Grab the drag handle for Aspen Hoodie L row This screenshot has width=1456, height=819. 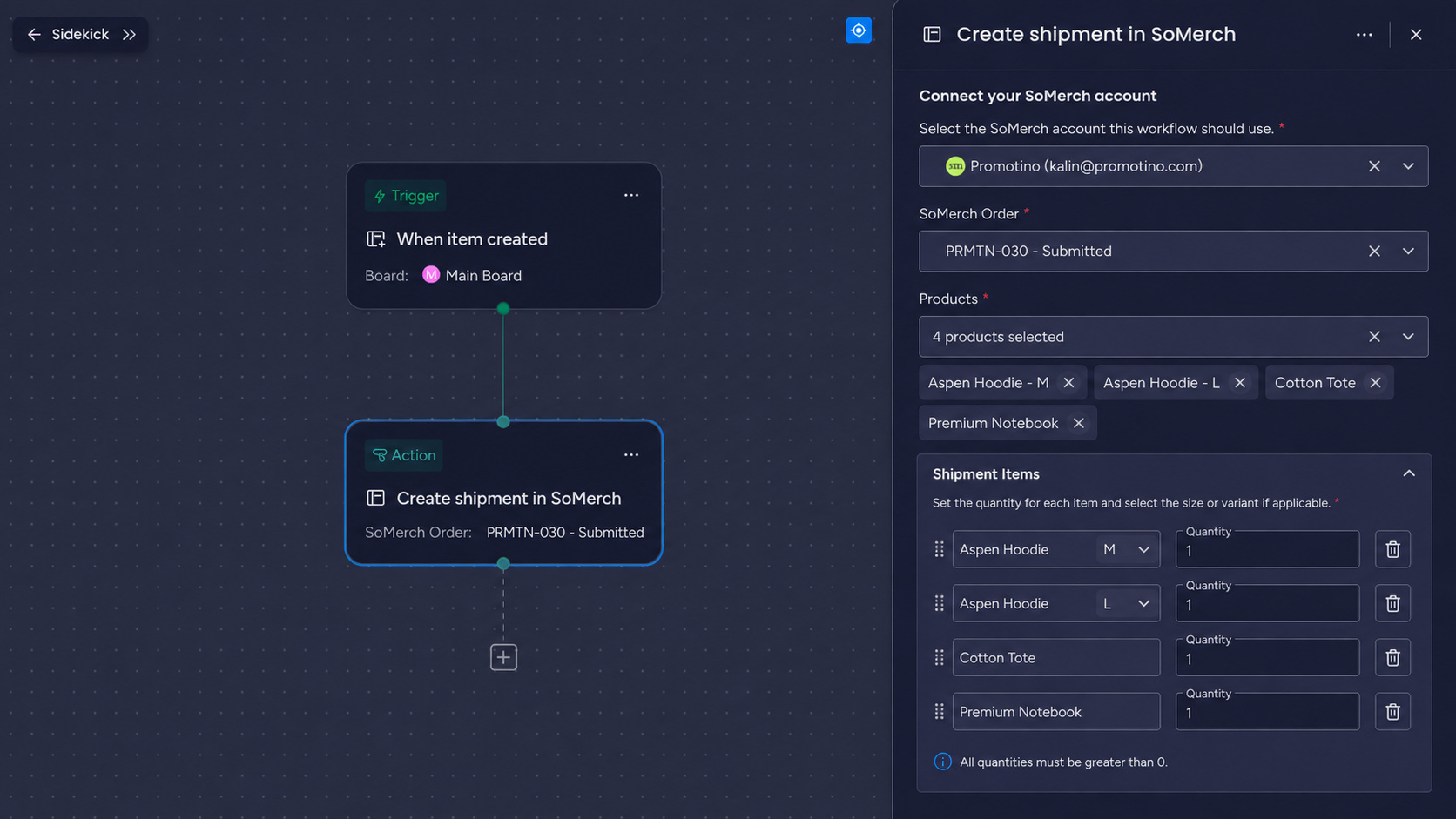coord(939,603)
